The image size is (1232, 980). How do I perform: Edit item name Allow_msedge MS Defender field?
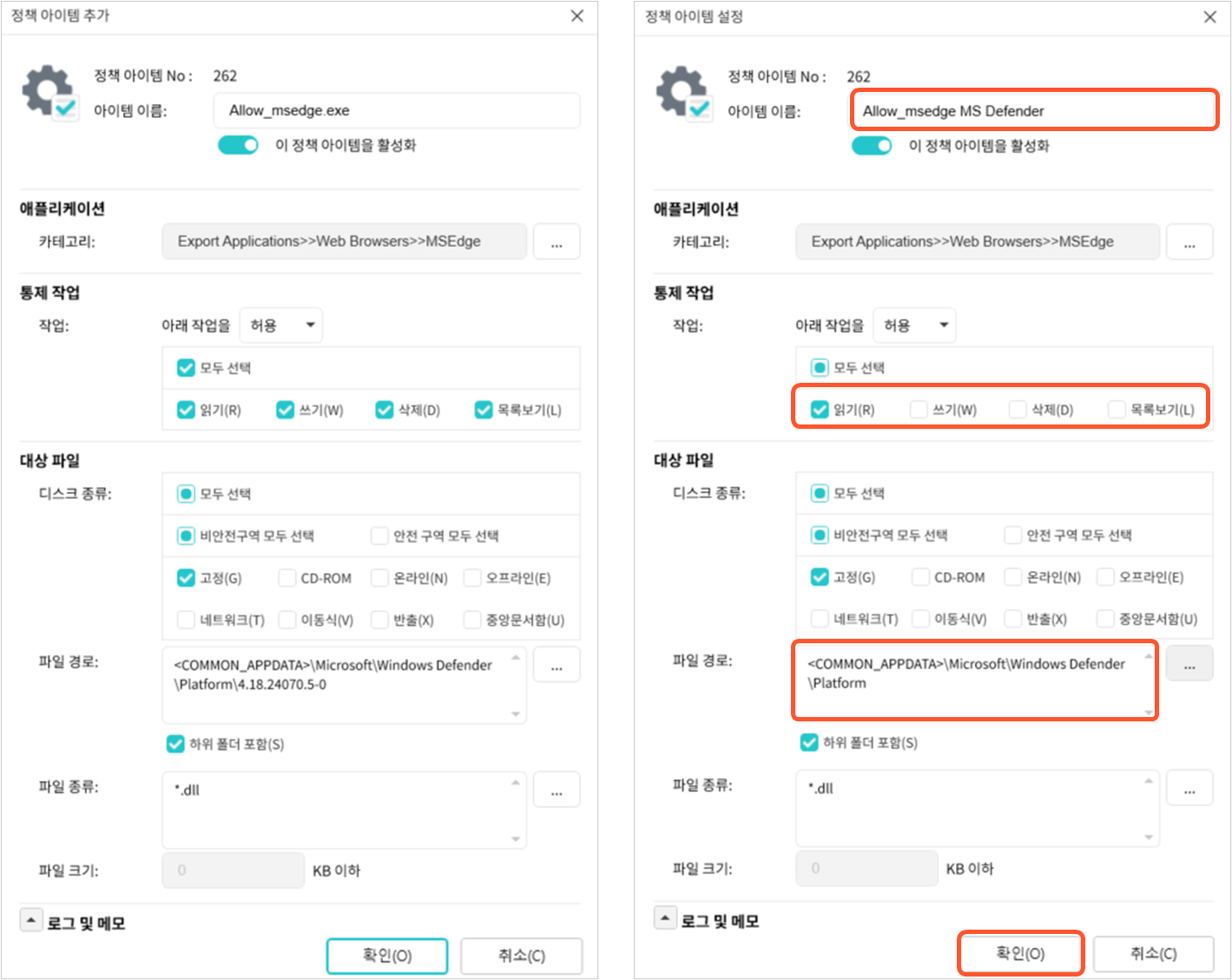[x=1034, y=110]
